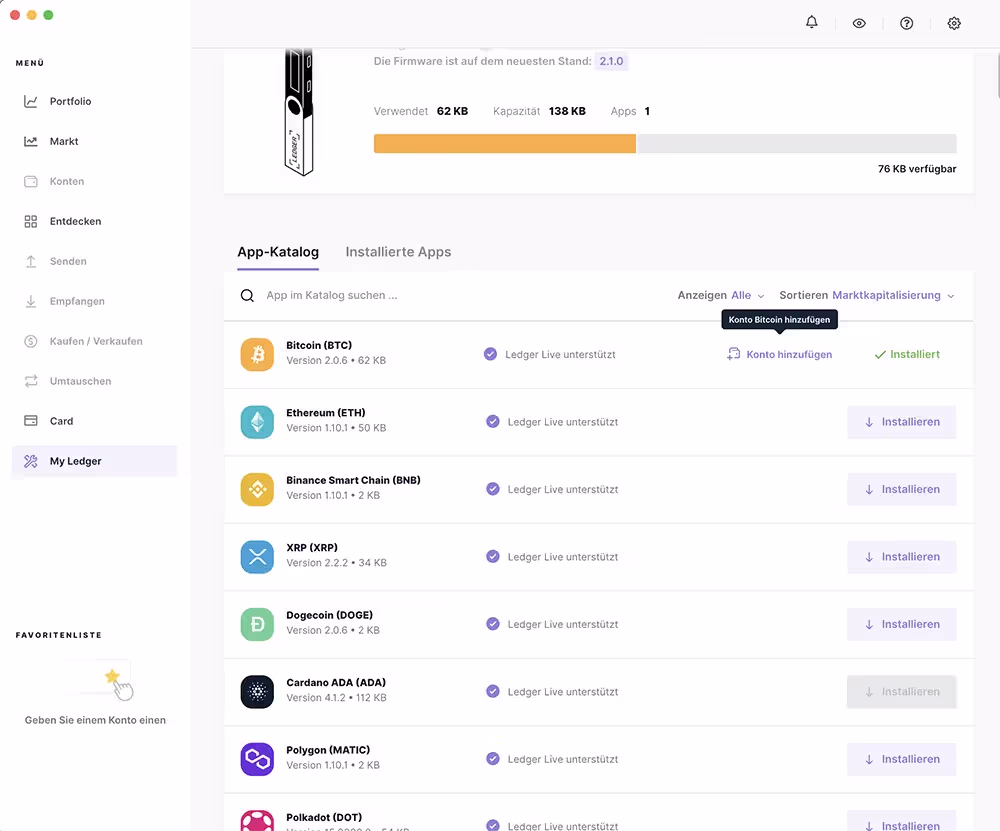Switch to the App-Katalog tab

278,252
